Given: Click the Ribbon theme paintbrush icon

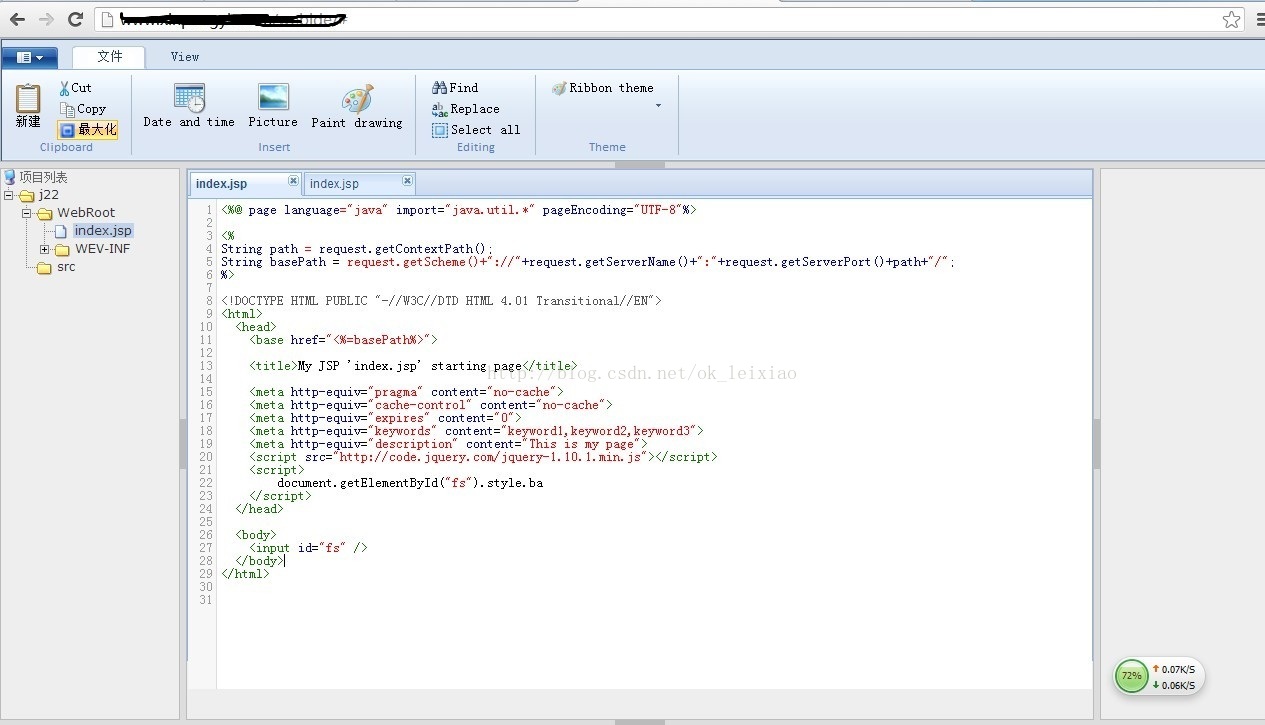Looking at the screenshot, I should point(559,88).
